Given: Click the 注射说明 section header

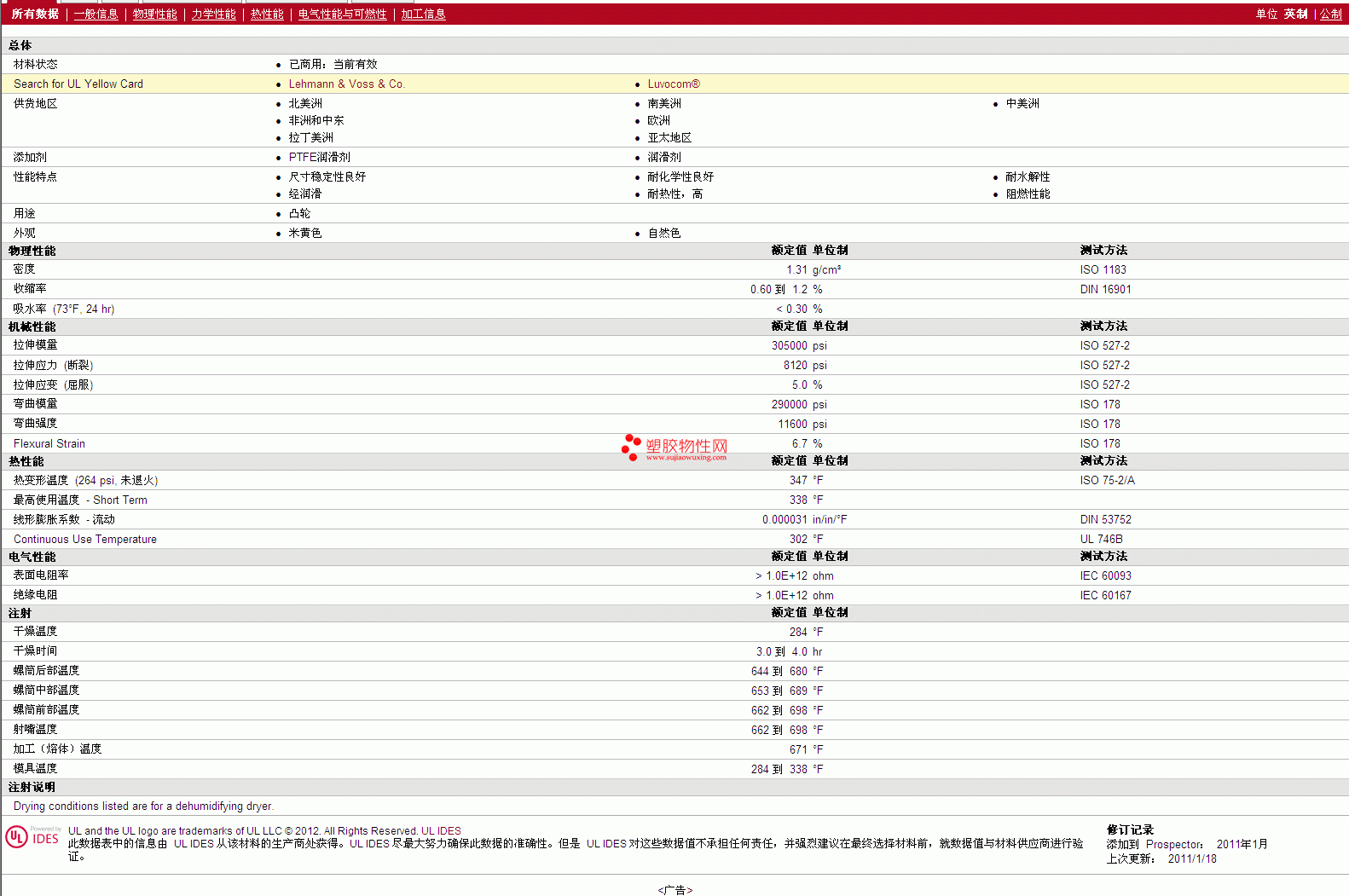Looking at the screenshot, I should coord(32,787).
